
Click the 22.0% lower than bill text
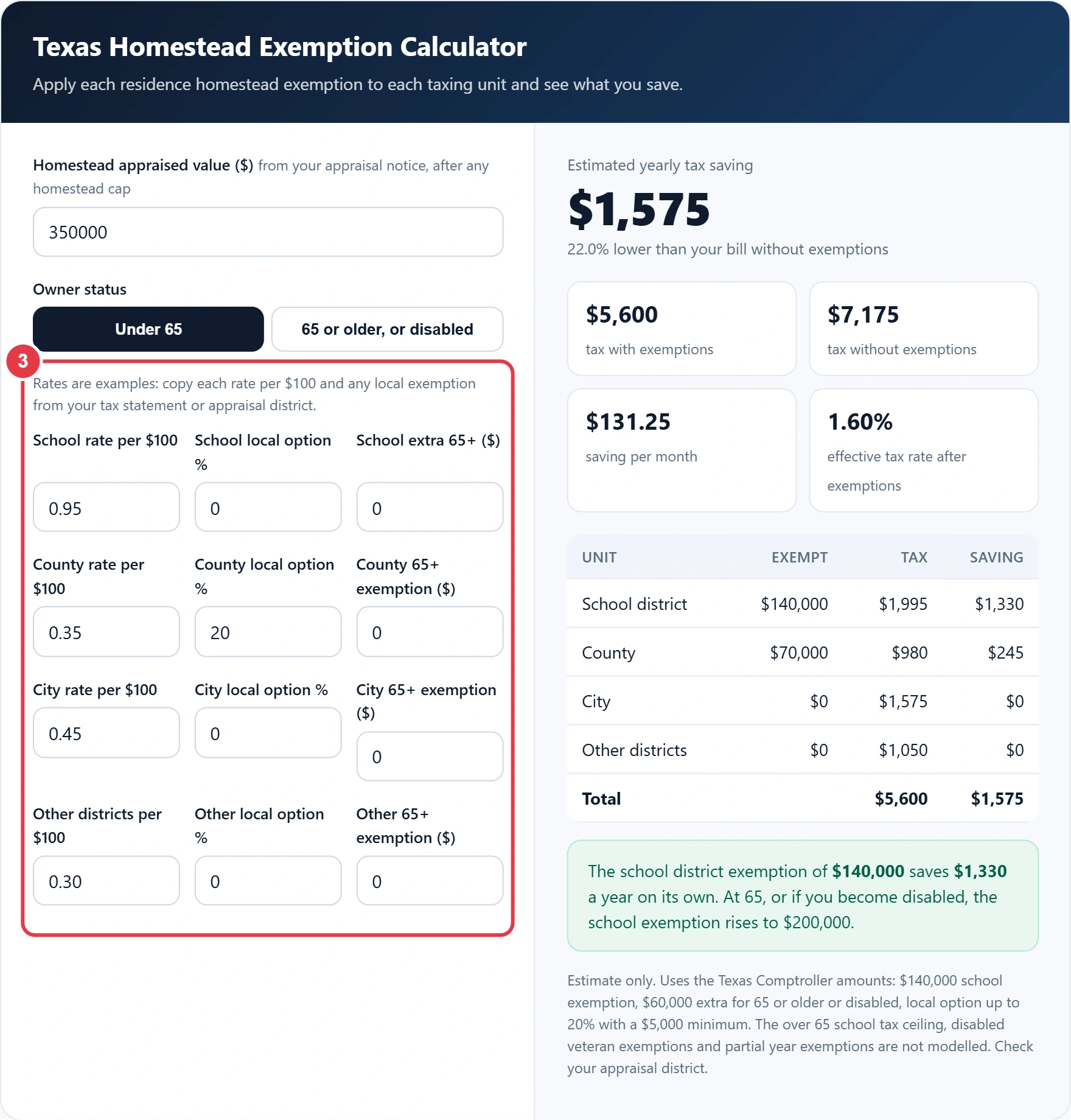(728, 249)
